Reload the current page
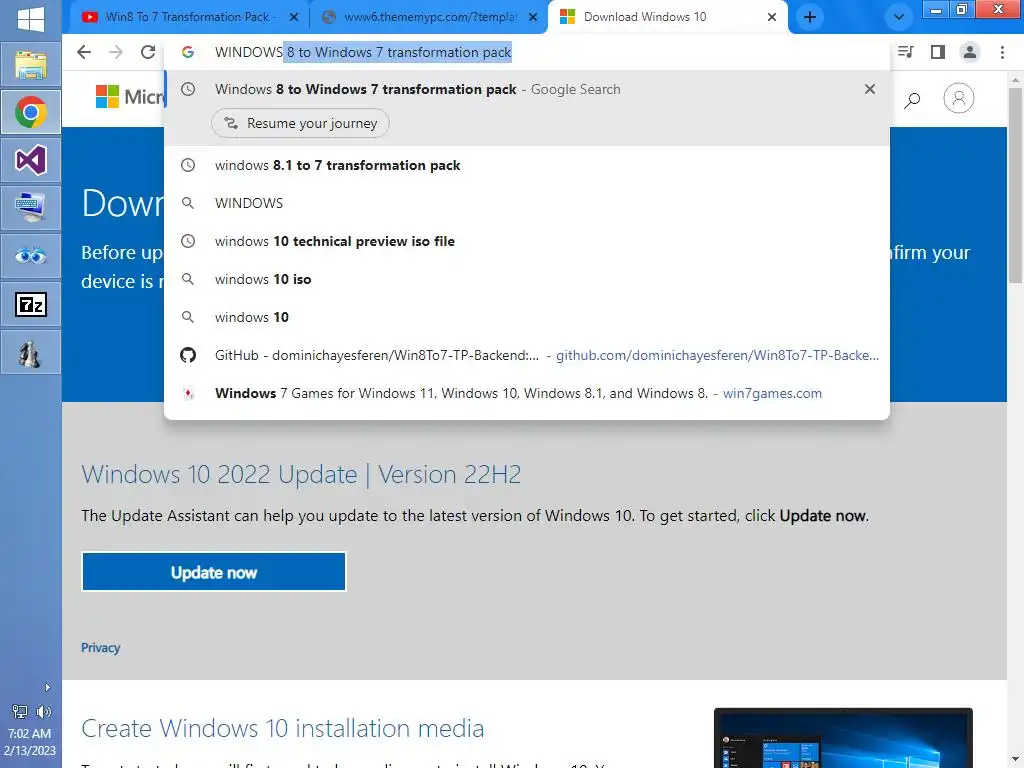The width and height of the screenshot is (1024, 768). [x=148, y=52]
